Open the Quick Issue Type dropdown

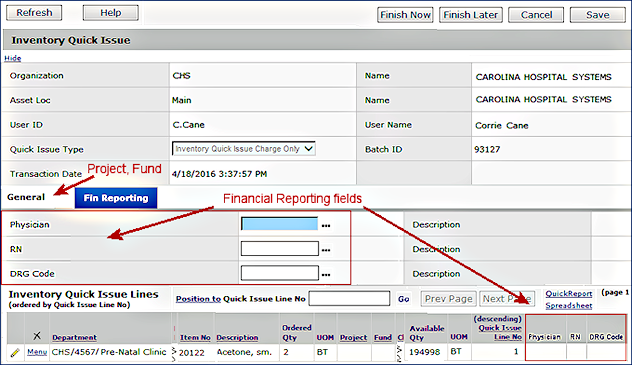(243, 149)
